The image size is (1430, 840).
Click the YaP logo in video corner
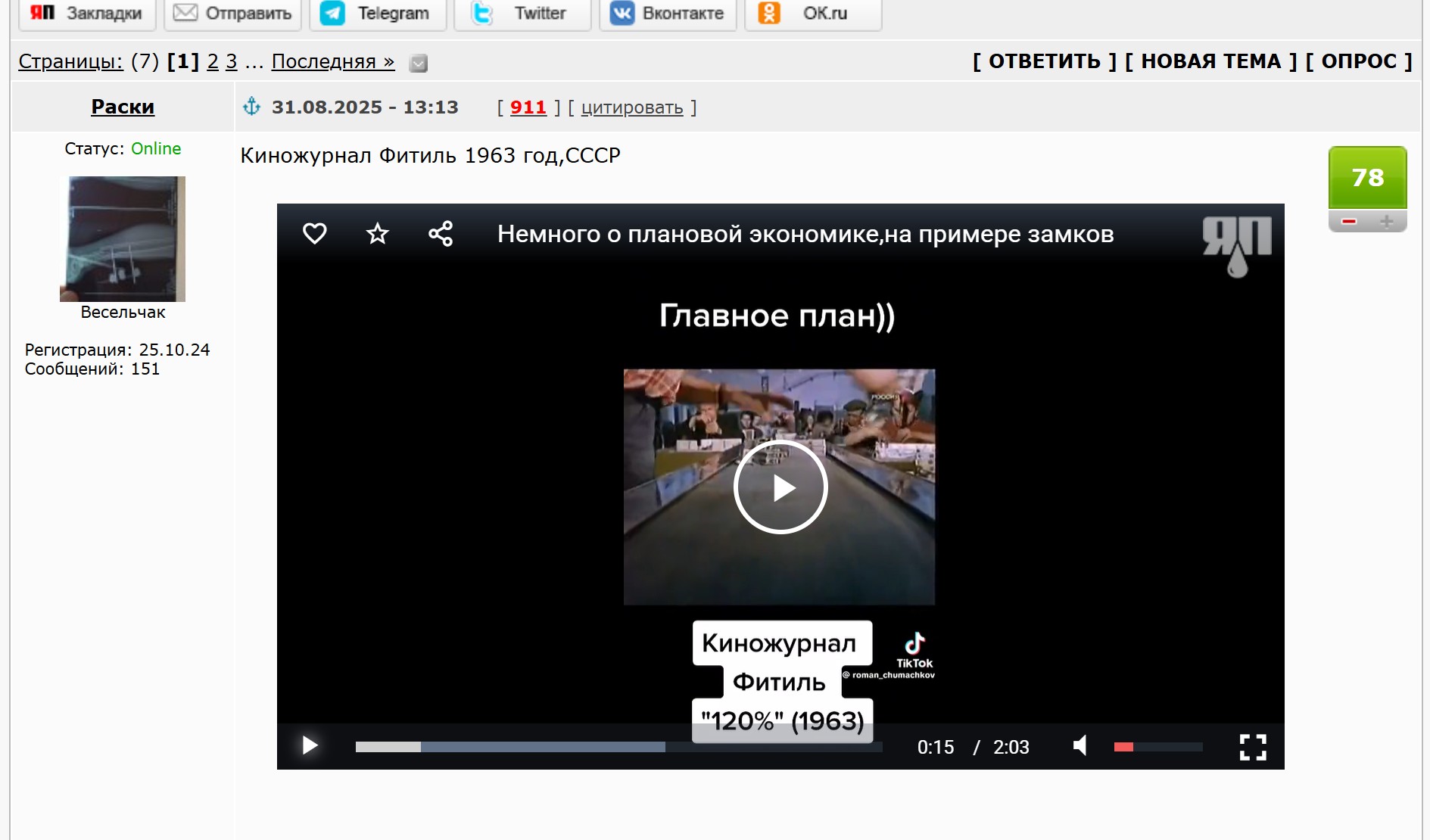tap(1237, 247)
